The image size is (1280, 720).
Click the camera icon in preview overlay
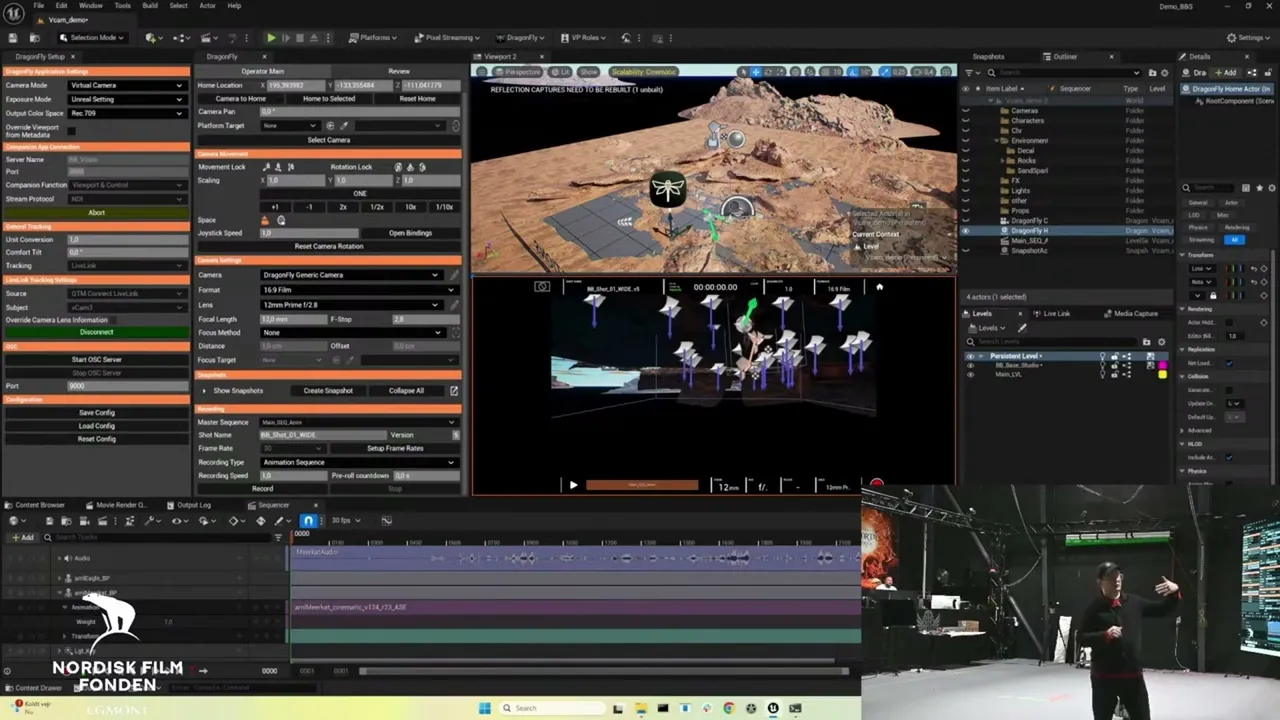point(542,287)
